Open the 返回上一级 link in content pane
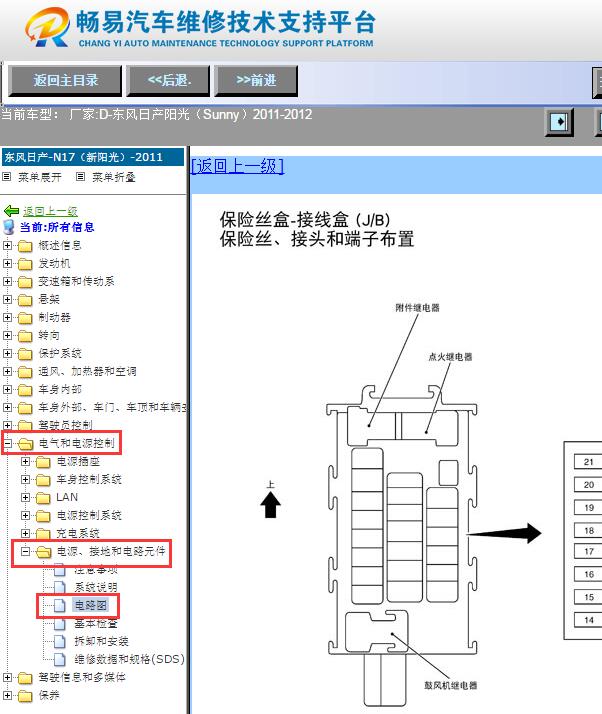The width and height of the screenshot is (602, 714). pyautogui.click(x=237, y=166)
